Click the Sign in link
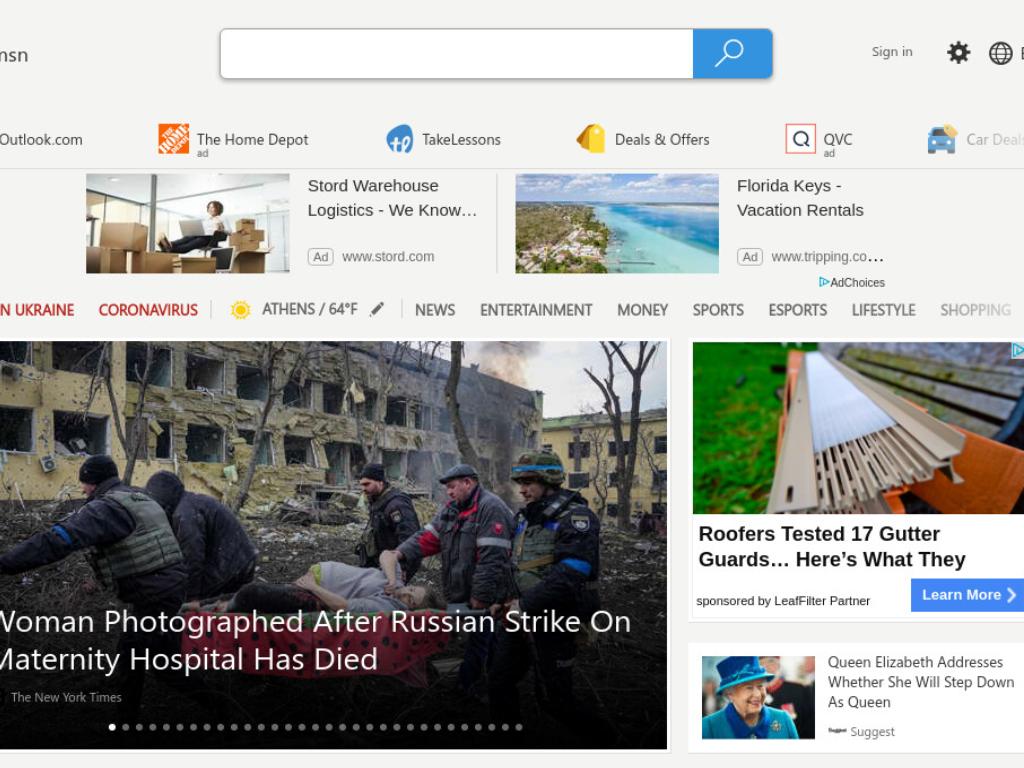Screen dimensions: 1024x768 click(x=892, y=52)
